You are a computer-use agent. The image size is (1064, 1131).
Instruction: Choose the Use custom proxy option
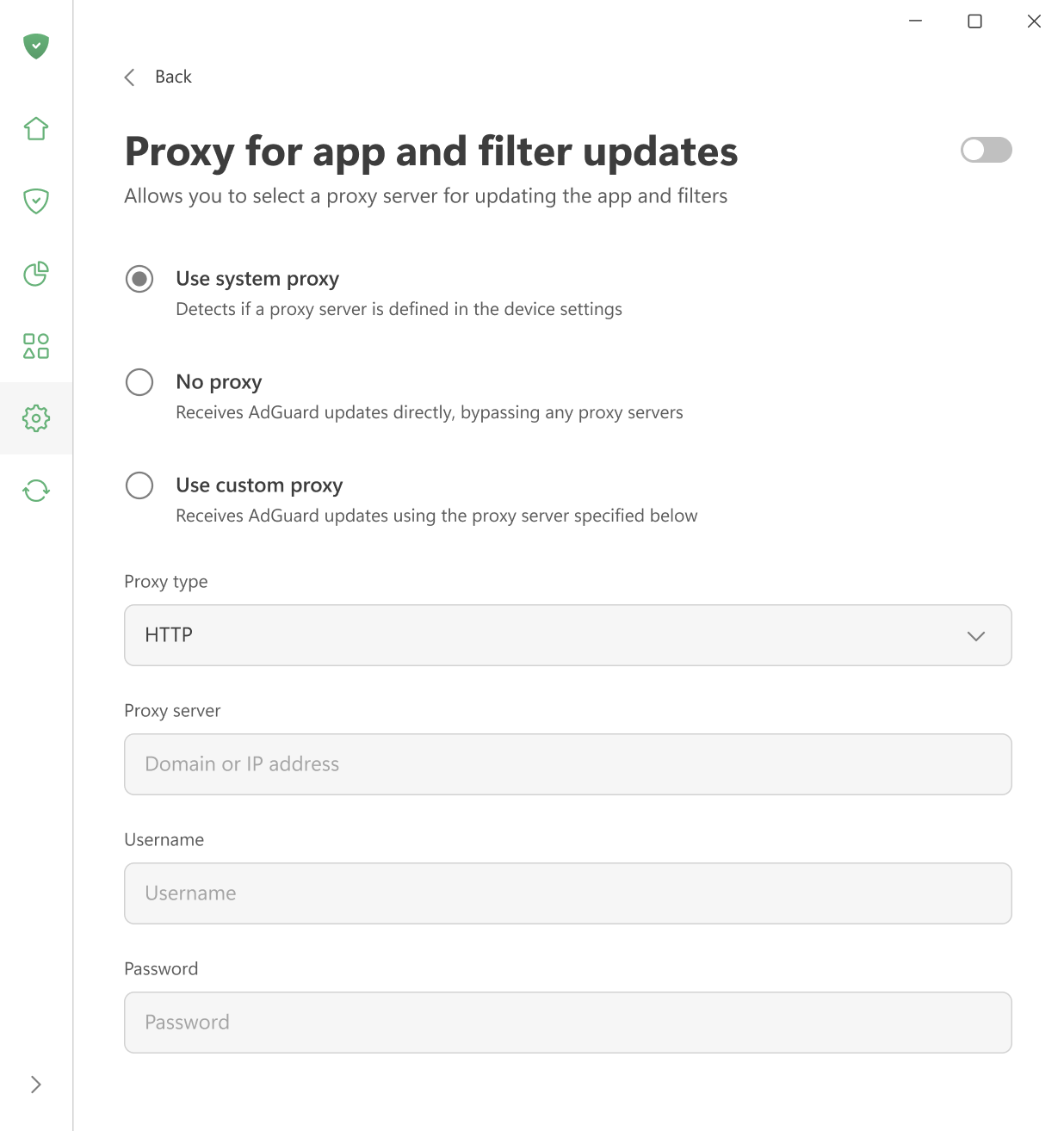point(139,485)
